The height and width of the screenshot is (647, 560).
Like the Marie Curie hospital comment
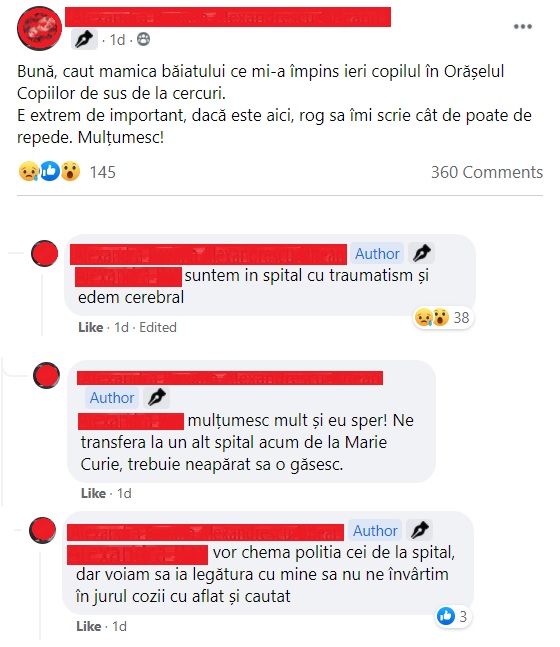93,493
